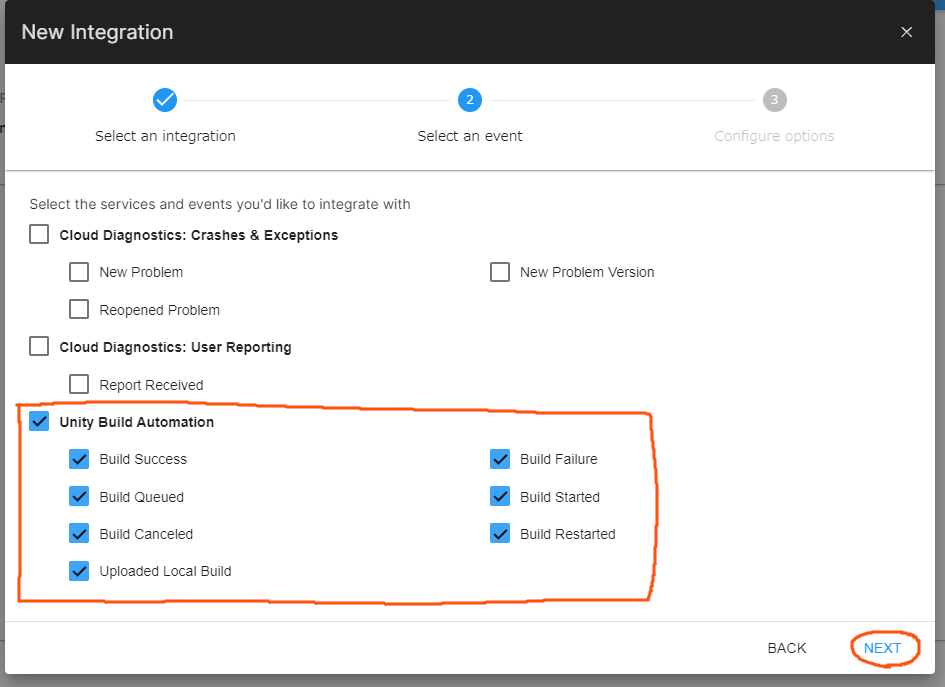This screenshot has width=945, height=687.
Task: Click the BACK button
Action: click(787, 648)
